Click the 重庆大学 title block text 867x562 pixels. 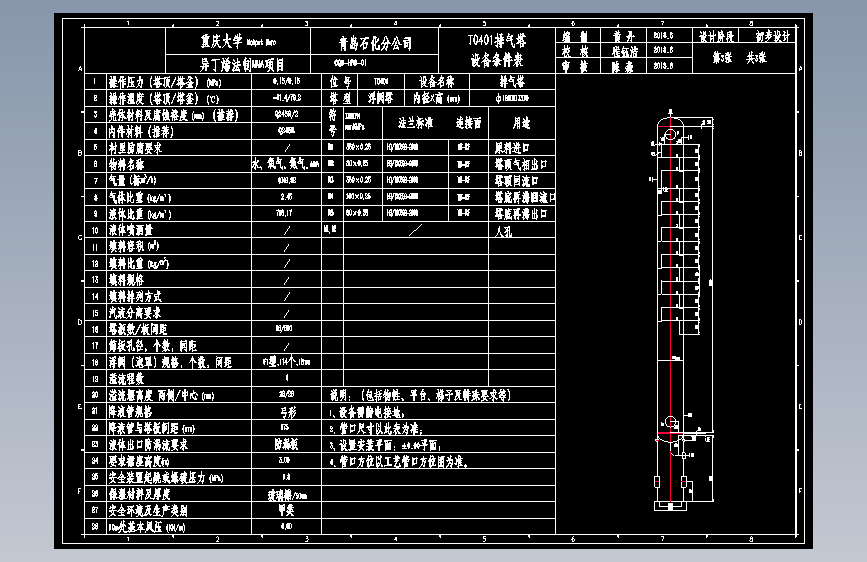click(221, 41)
